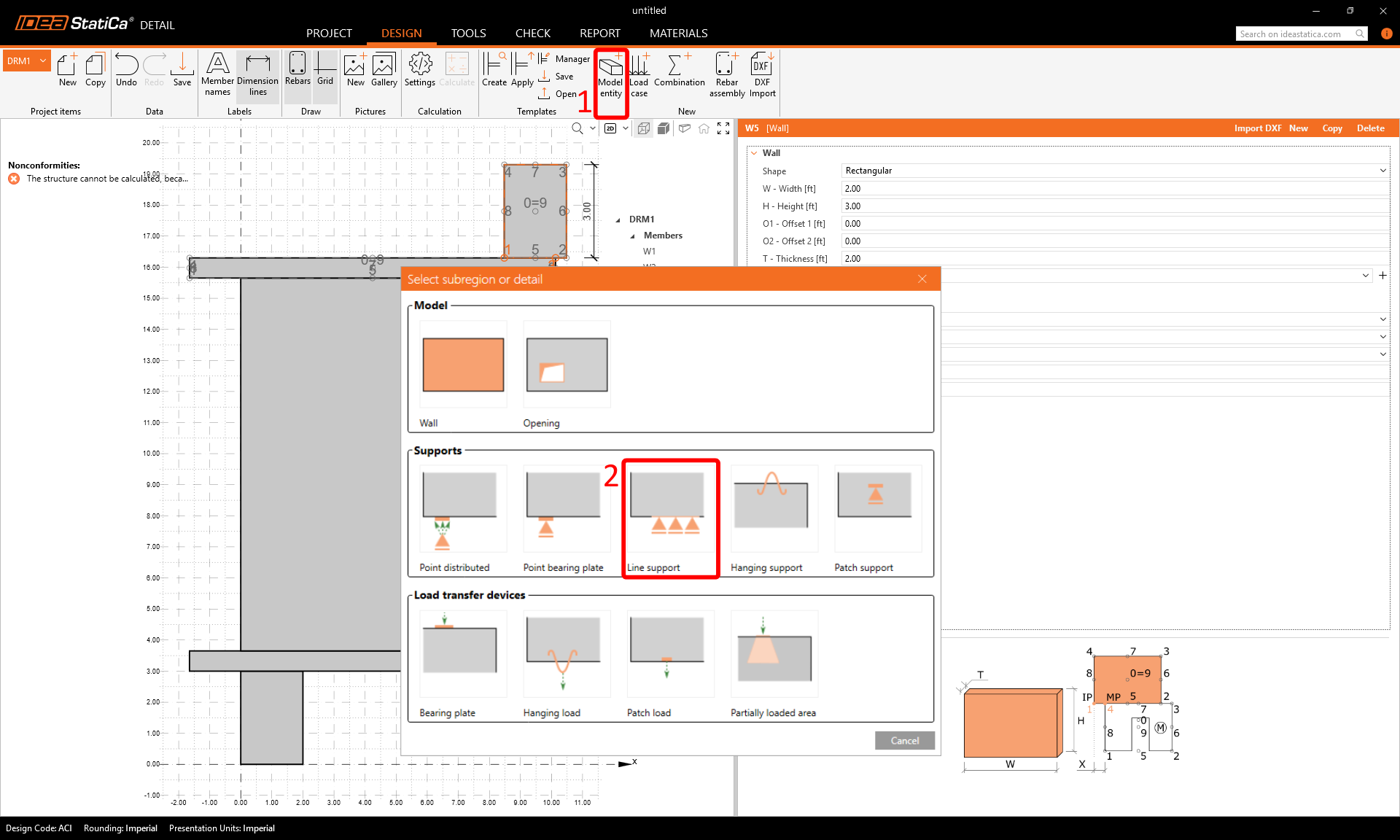
Task: Open the MATERIALS tab
Action: pyautogui.click(x=678, y=34)
